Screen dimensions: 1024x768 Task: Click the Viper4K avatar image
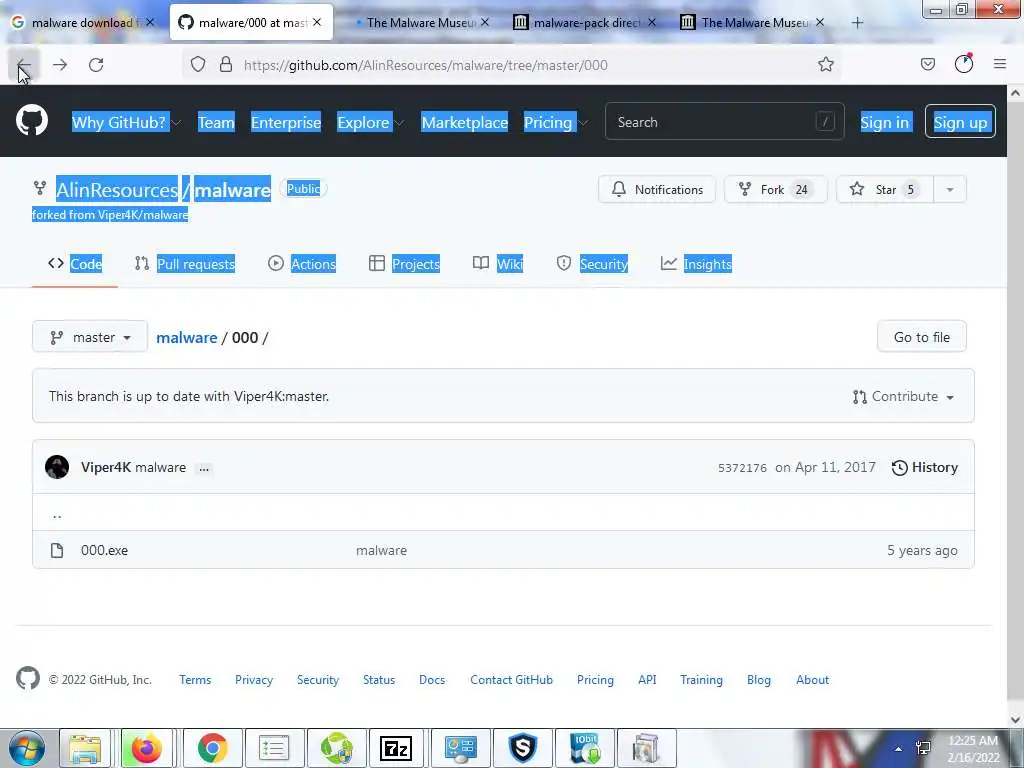point(57,467)
